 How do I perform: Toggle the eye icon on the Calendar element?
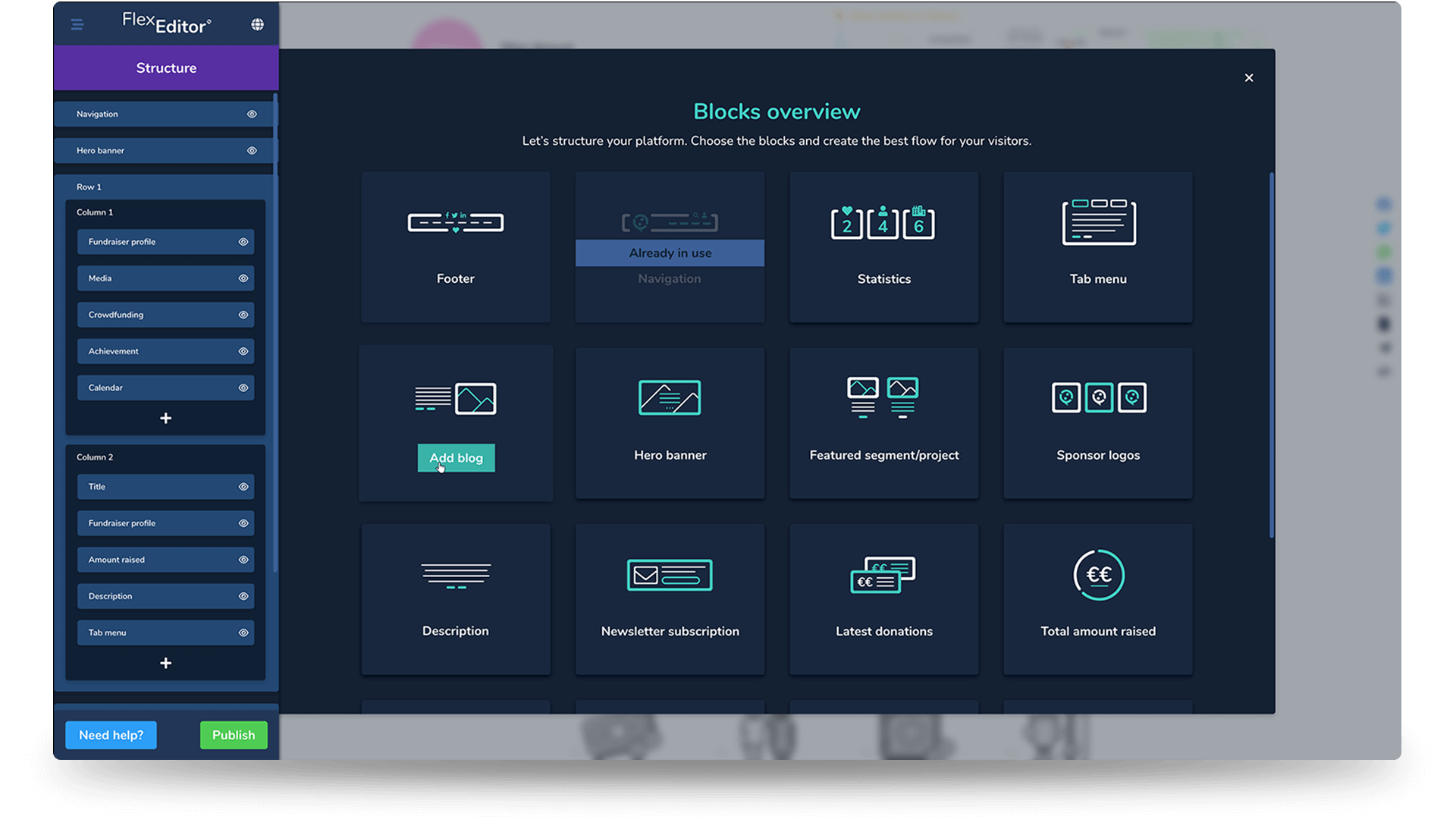243,388
